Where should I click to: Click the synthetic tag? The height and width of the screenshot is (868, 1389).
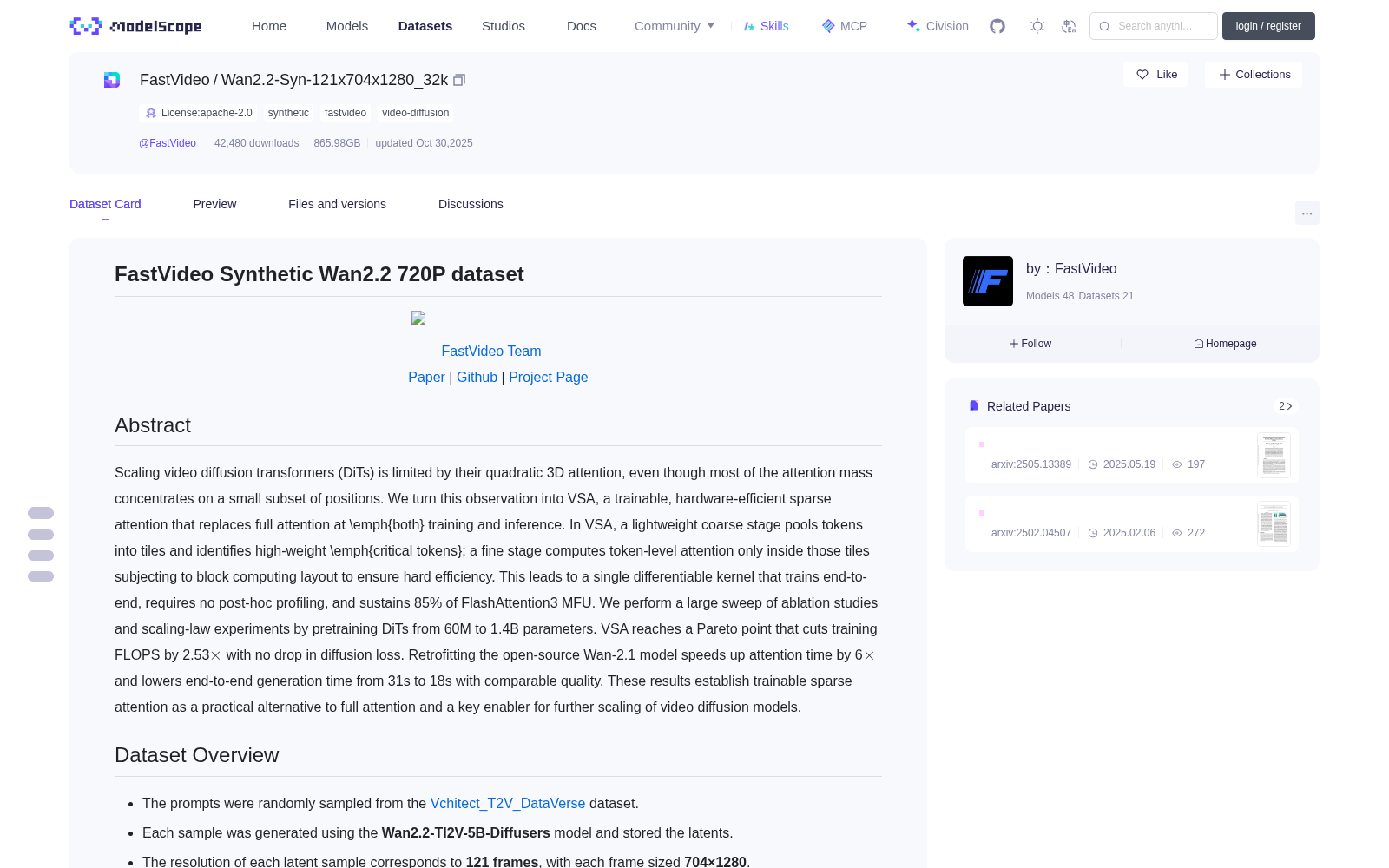pos(288,113)
